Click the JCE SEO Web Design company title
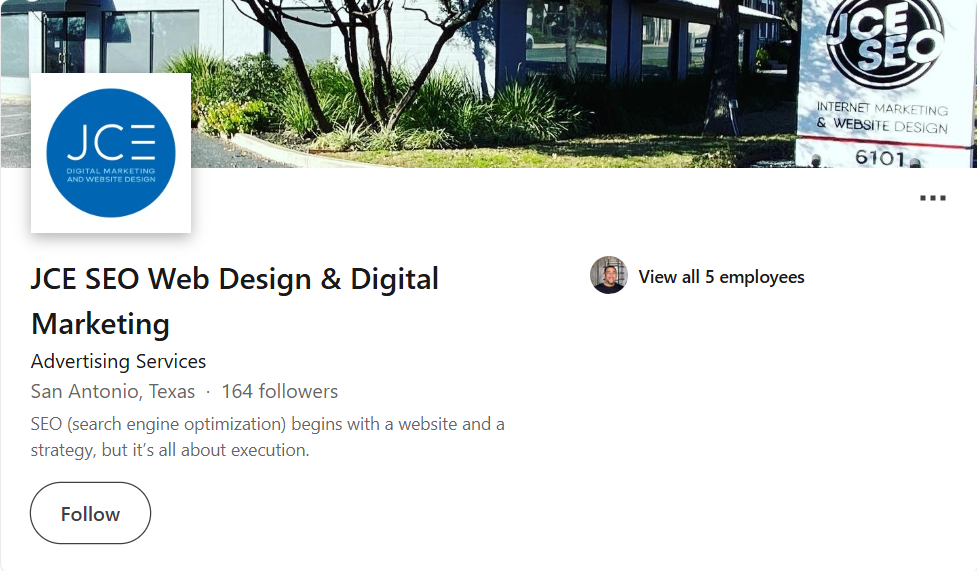 point(234,279)
